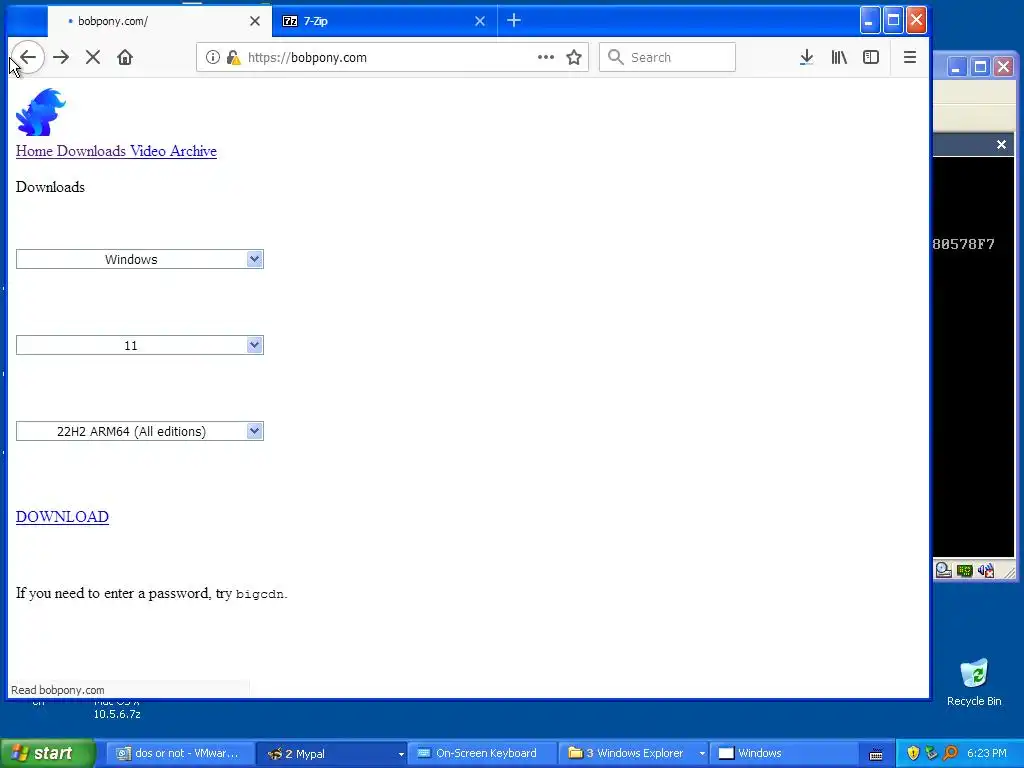This screenshot has width=1024, height=768.
Task: Close the VMware inner panel X
Action: [x=1001, y=144]
